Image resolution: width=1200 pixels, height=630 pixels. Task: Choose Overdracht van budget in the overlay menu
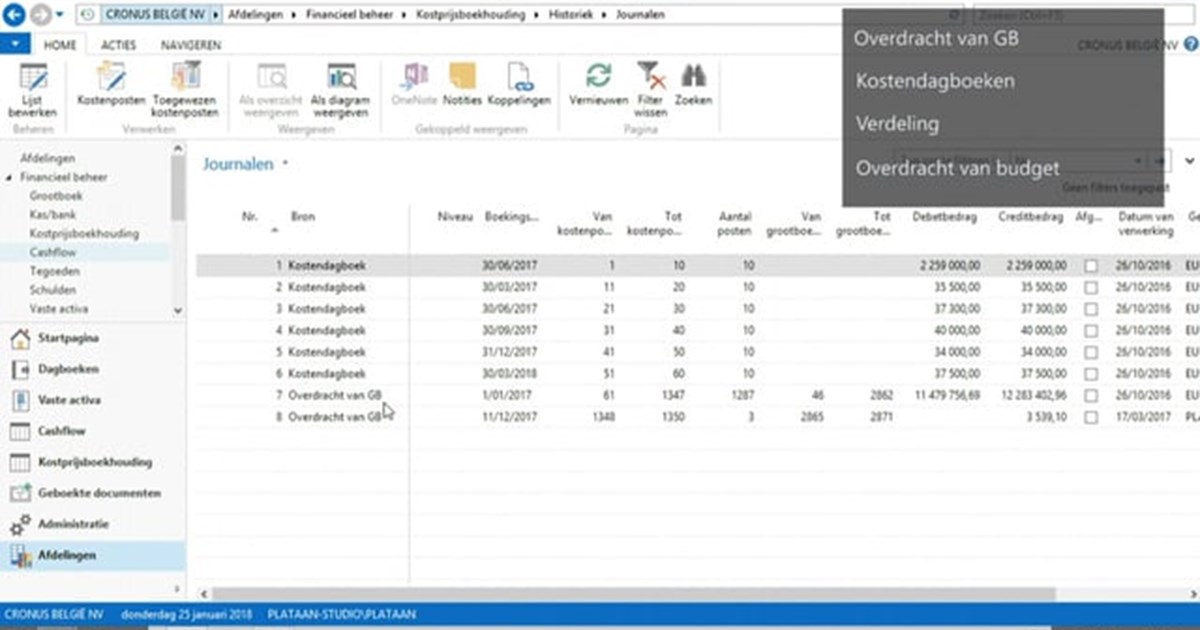(x=957, y=167)
